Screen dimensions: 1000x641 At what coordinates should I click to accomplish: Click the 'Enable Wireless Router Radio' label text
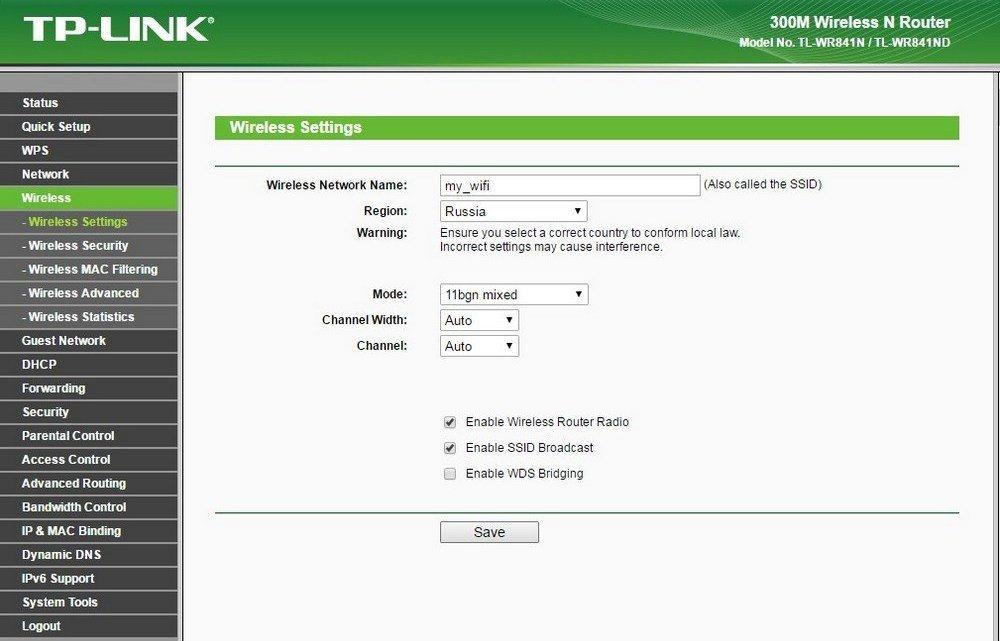(x=547, y=422)
